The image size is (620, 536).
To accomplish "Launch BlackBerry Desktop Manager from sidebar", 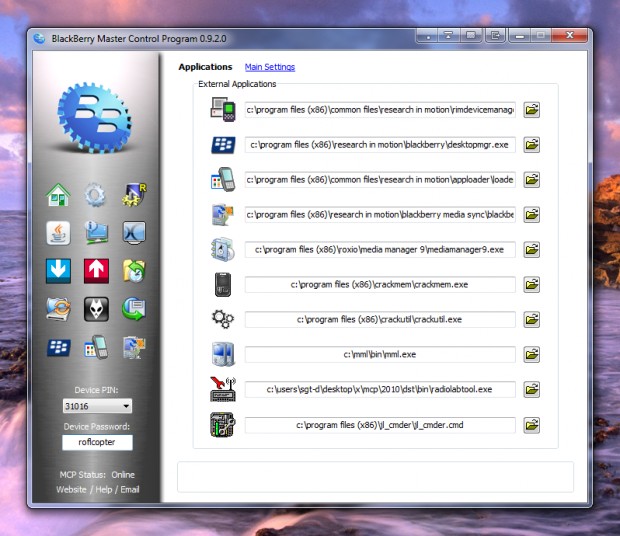I will [x=58, y=347].
